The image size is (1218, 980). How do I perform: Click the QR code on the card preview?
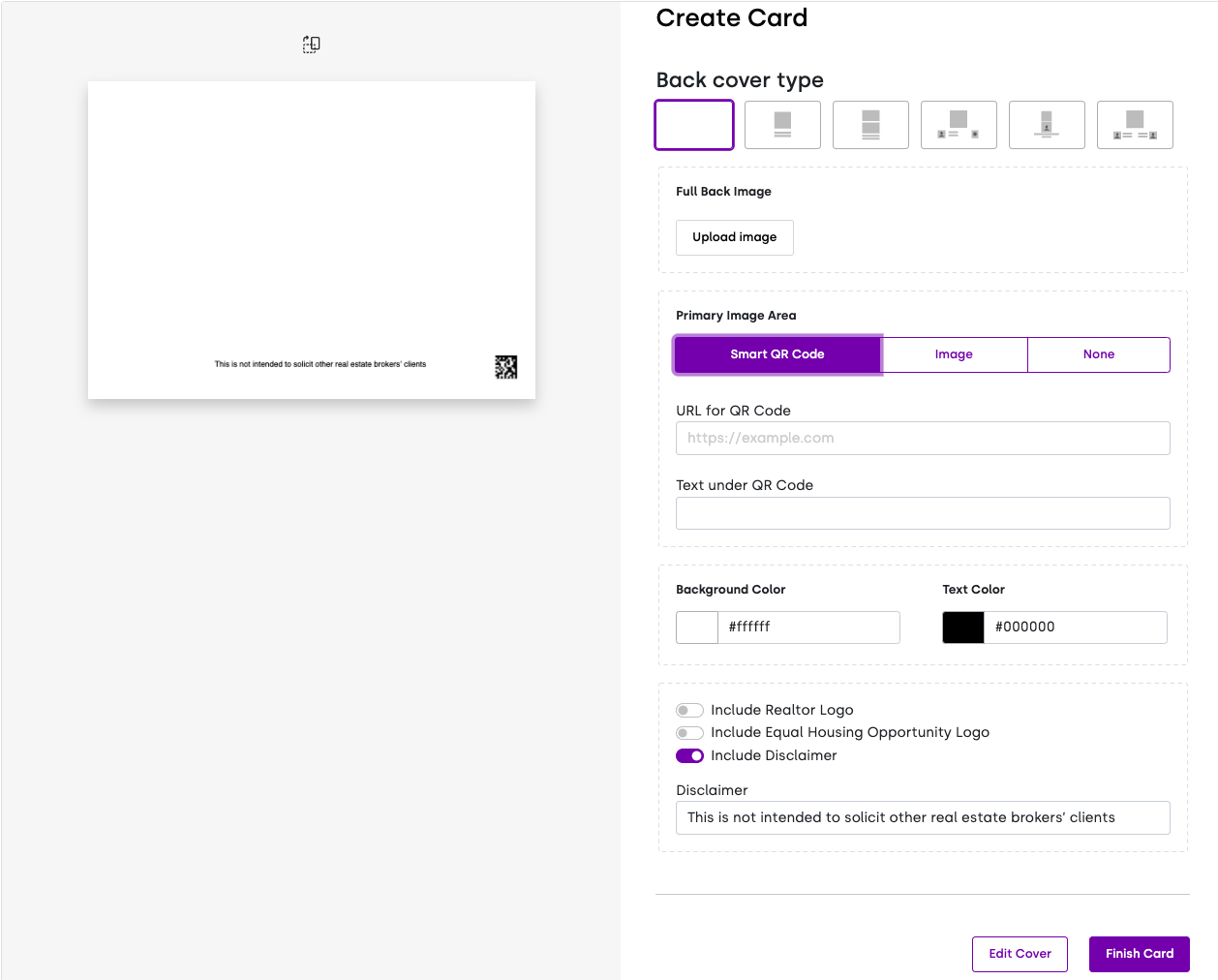[x=505, y=367]
